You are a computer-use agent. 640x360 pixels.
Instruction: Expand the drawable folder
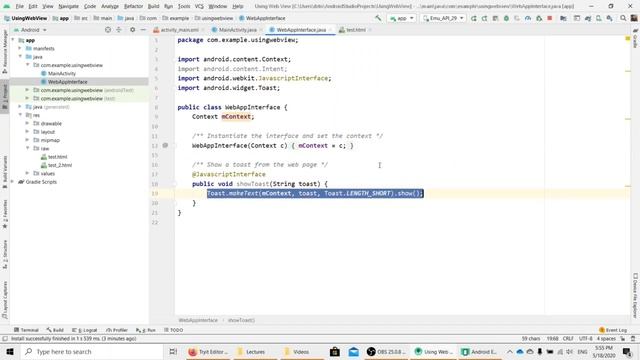(x=27, y=123)
